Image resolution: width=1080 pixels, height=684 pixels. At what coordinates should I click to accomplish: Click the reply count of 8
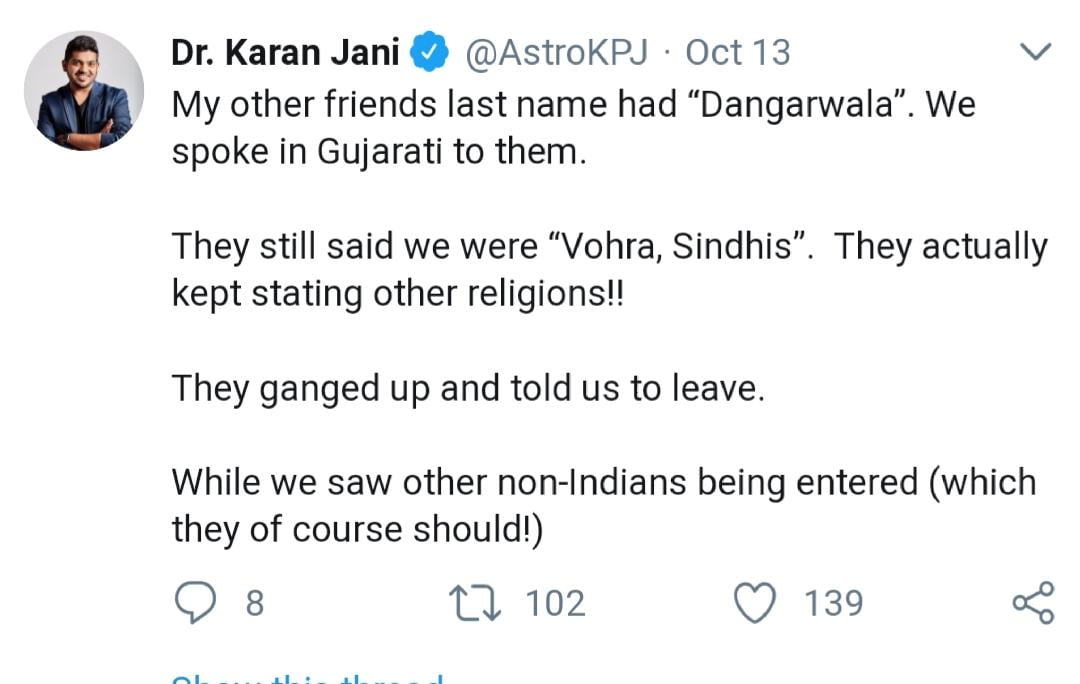(x=255, y=603)
